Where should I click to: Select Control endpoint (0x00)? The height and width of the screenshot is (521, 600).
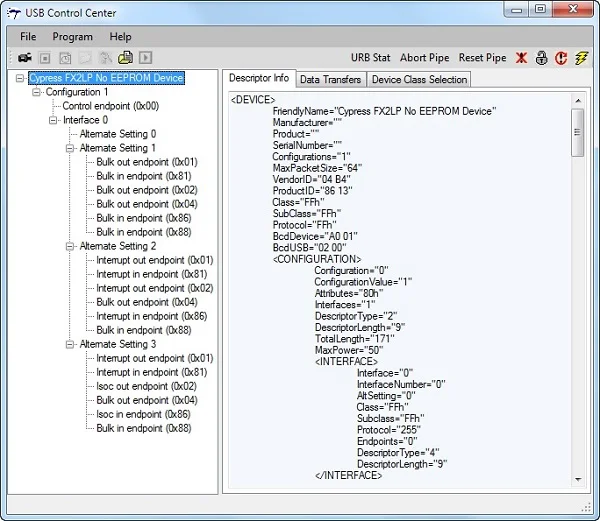(111, 106)
